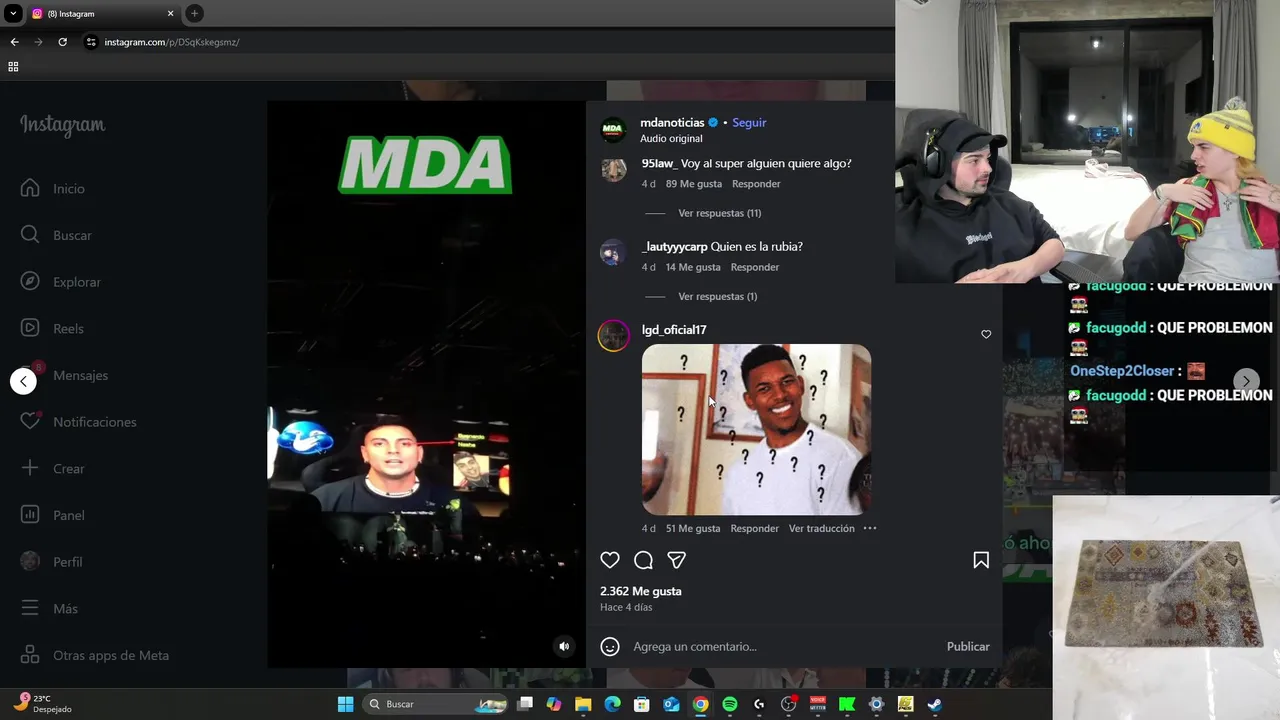This screenshot has width=1280, height=720.
Task: Open File Explorer from the taskbar
Action: [583, 704]
